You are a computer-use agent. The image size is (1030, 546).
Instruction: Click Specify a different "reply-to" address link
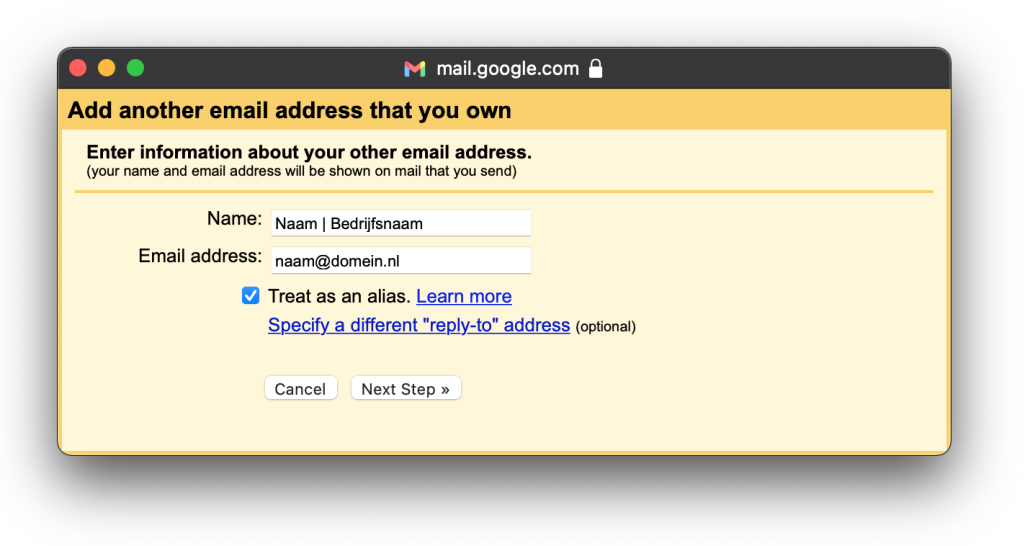419,326
